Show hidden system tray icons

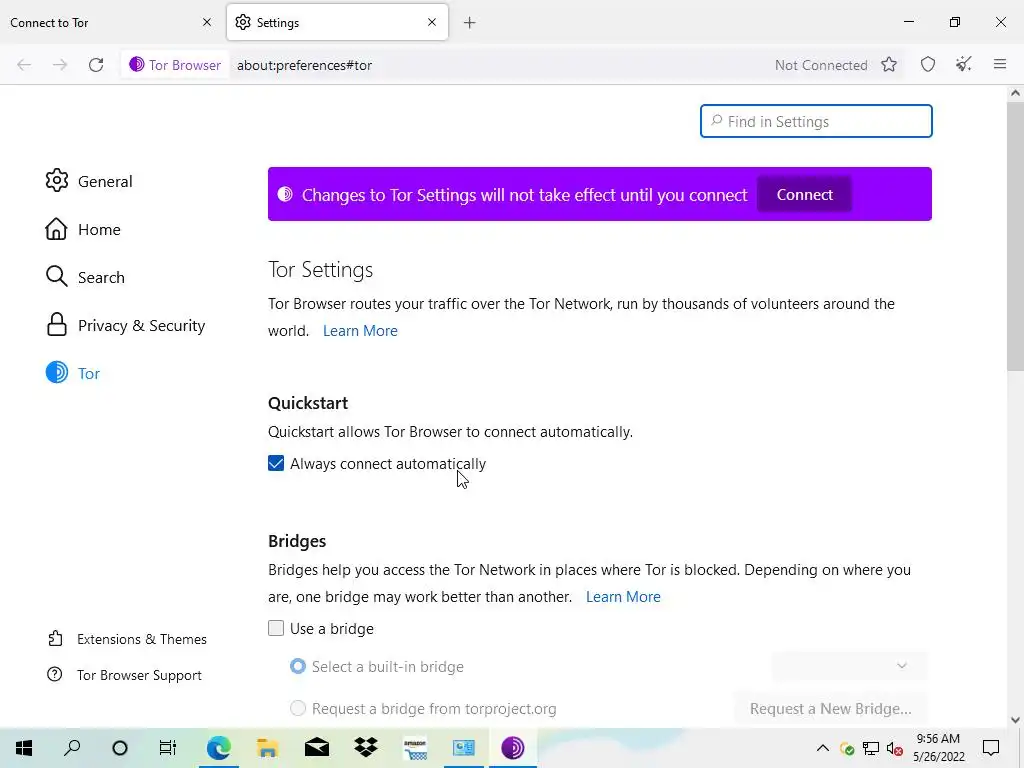pyautogui.click(x=823, y=748)
